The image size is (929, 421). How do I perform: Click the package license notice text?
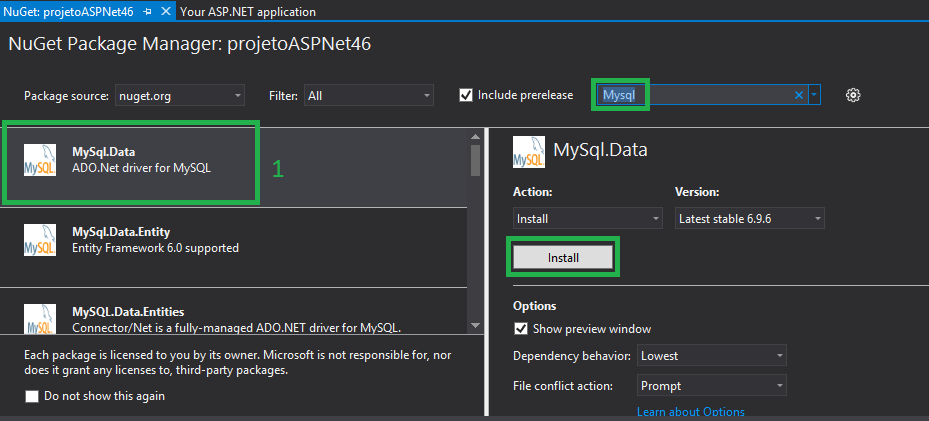[240, 363]
